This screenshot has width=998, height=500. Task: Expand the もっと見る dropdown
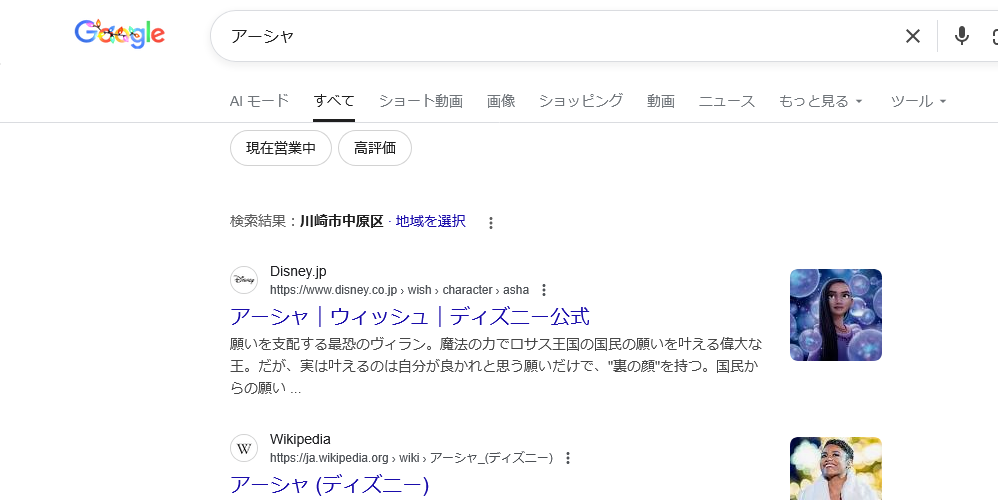(x=820, y=101)
